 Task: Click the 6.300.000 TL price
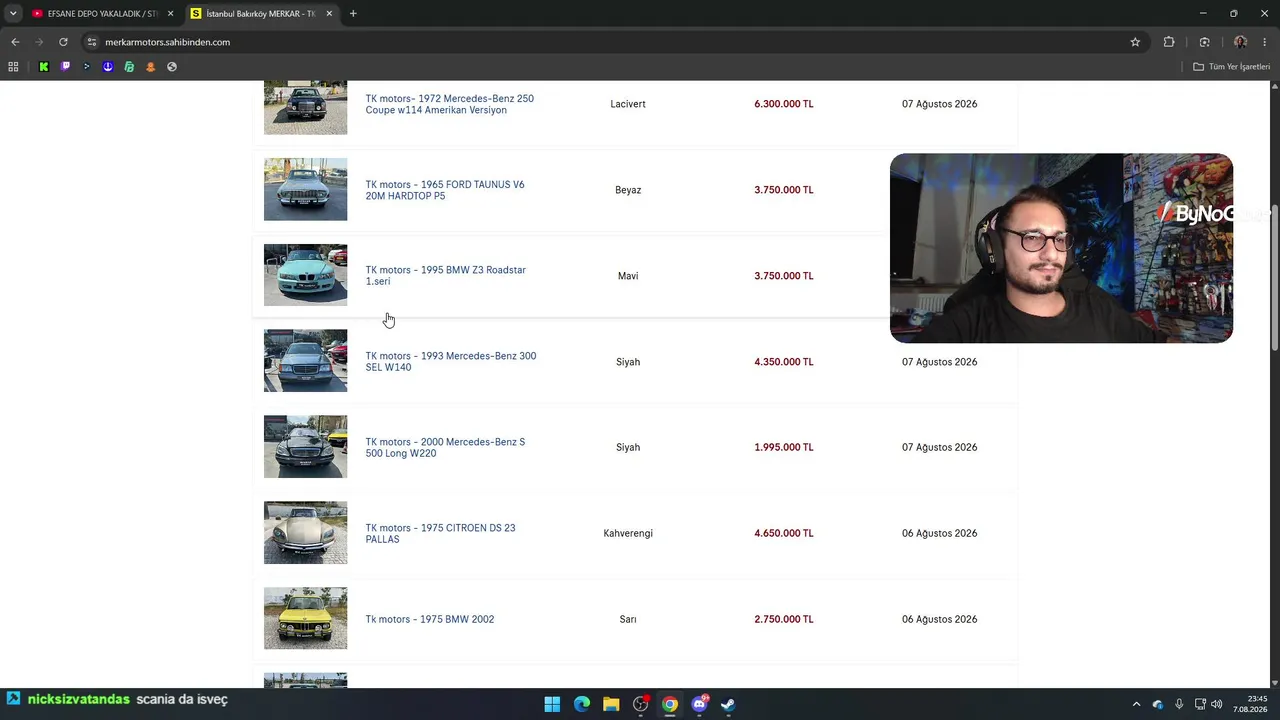[x=784, y=104]
